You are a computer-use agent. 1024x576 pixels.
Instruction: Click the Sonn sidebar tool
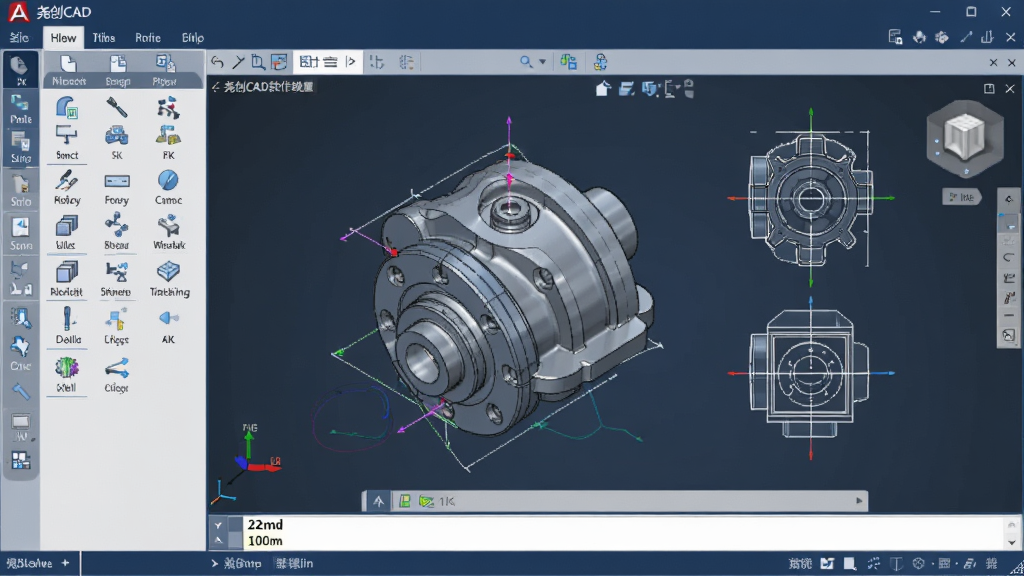pyautogui.click(x=20, y=234)
